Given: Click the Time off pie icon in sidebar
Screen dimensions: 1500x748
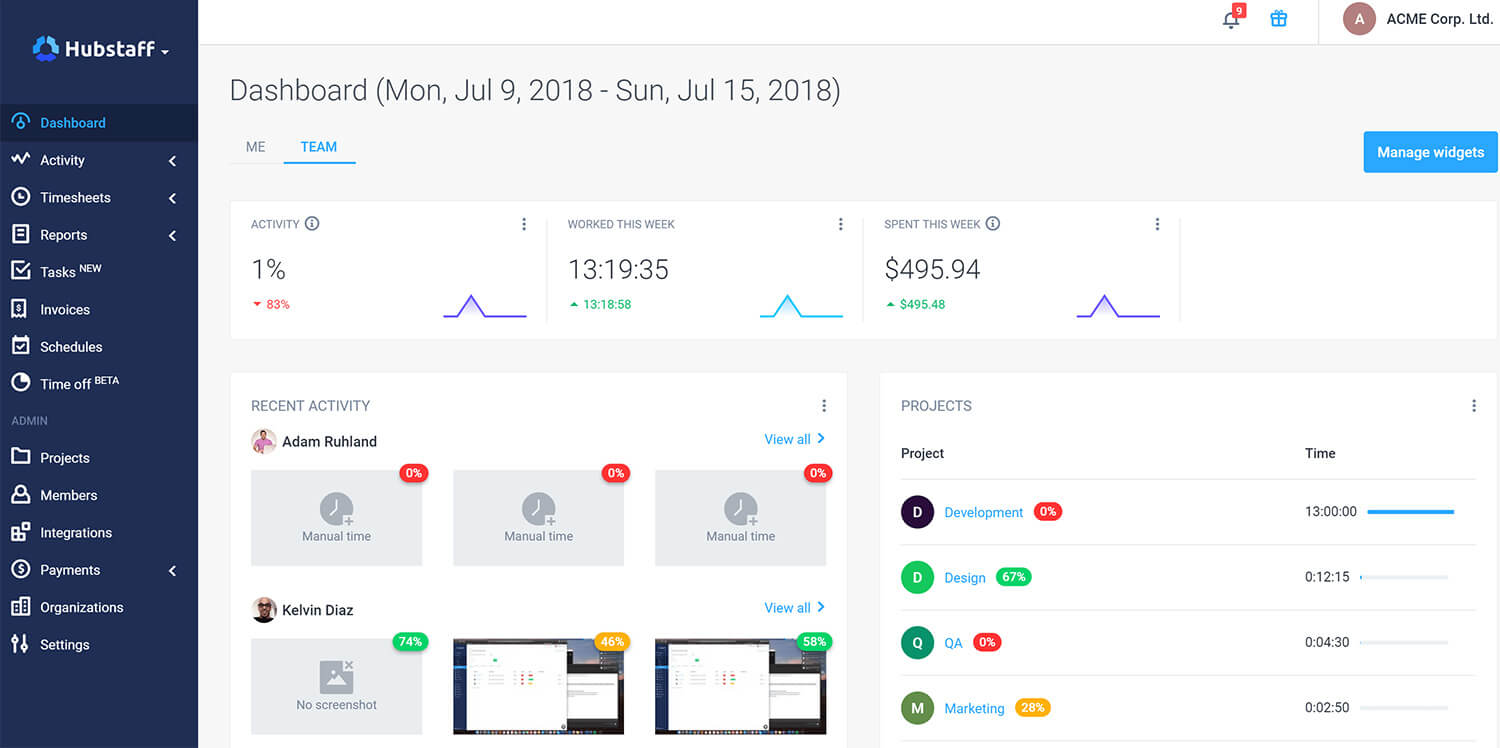Looking at the screenshot, I should click(x=20, y=383).
